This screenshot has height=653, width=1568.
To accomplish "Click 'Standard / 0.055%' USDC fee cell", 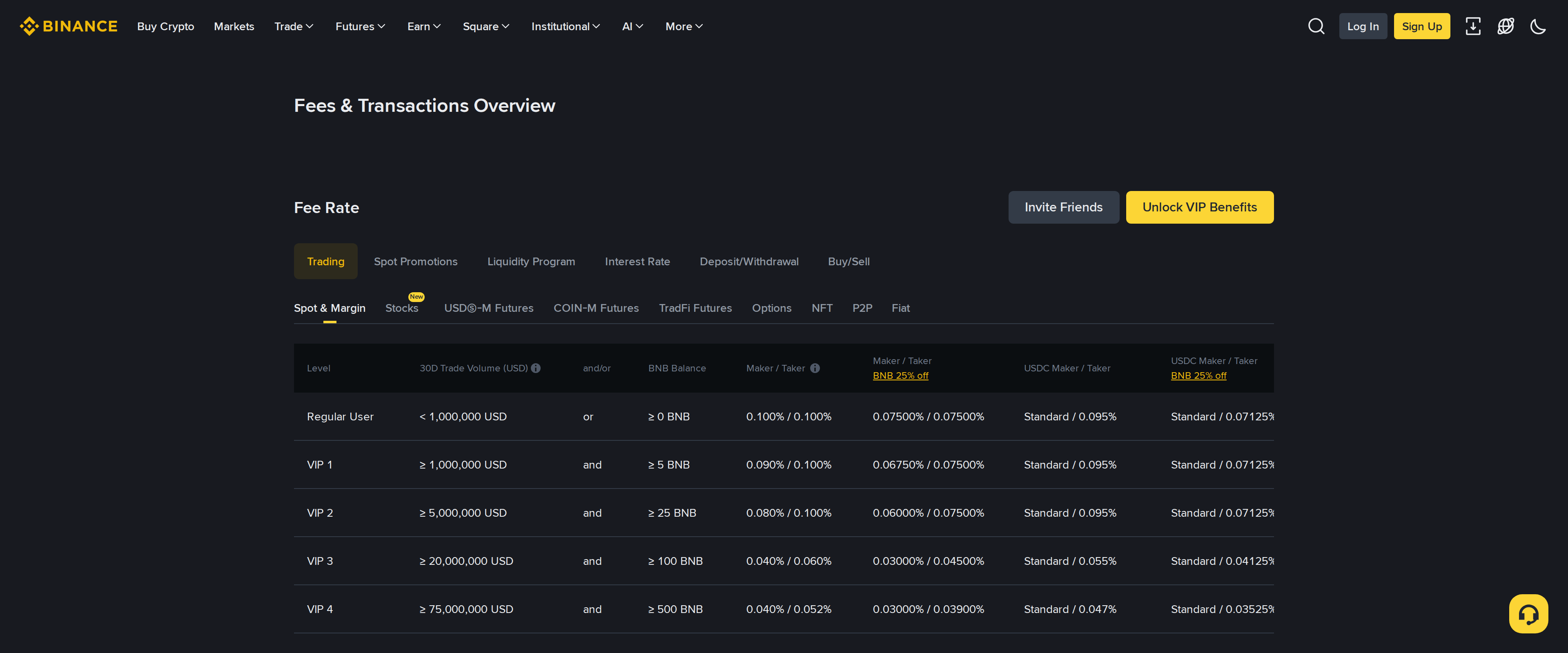I will click(x=1070, y=560).
